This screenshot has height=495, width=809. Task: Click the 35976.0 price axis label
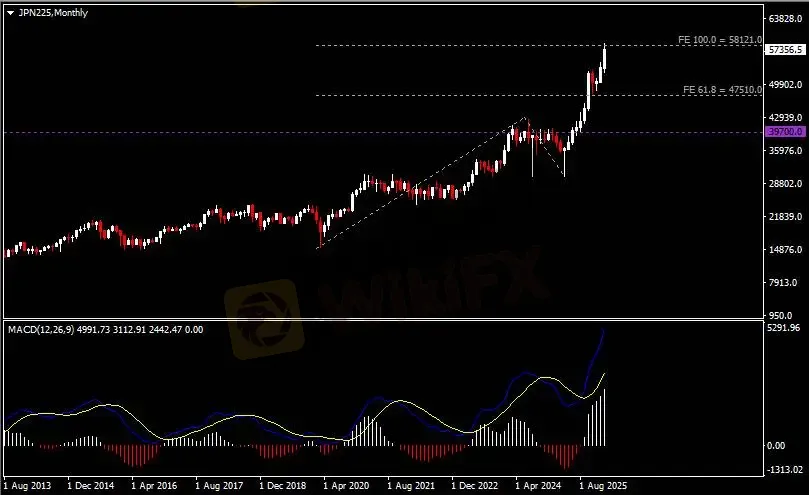tap(785, 151)
